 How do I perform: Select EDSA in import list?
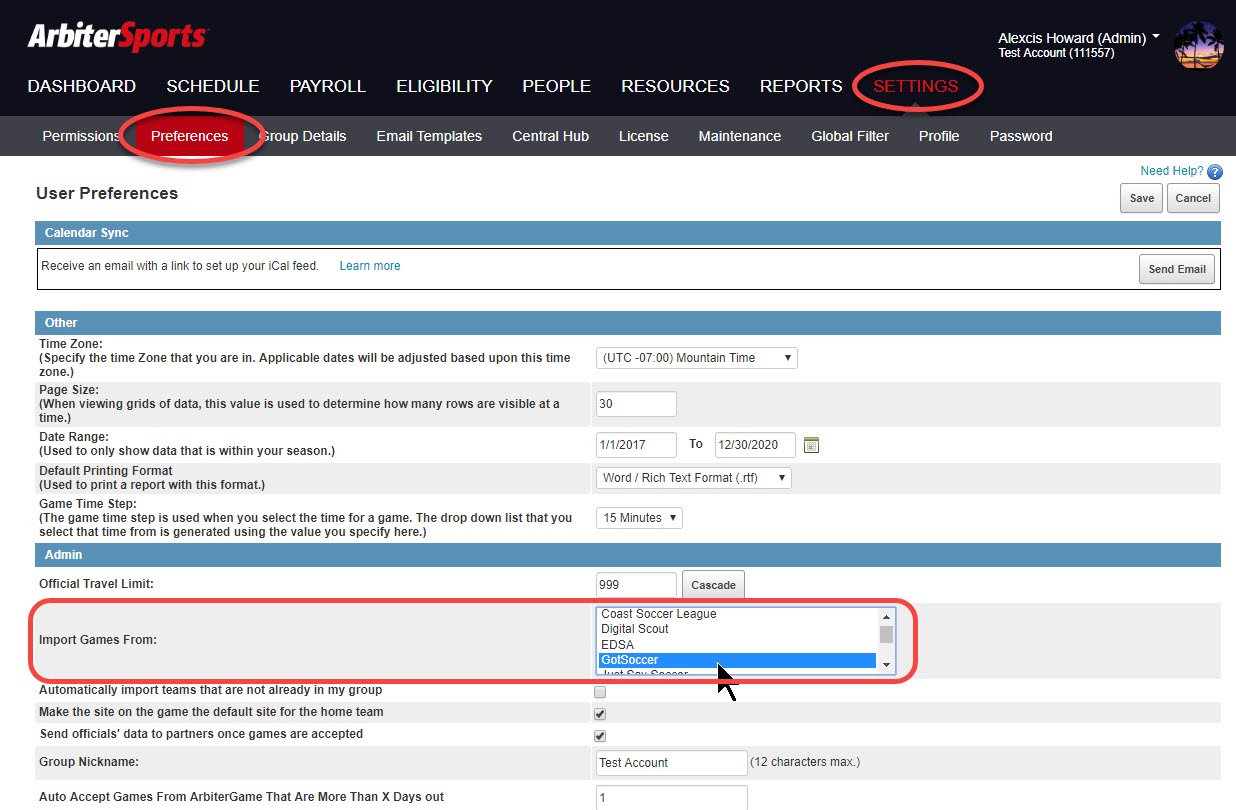(x=737, y=645)
